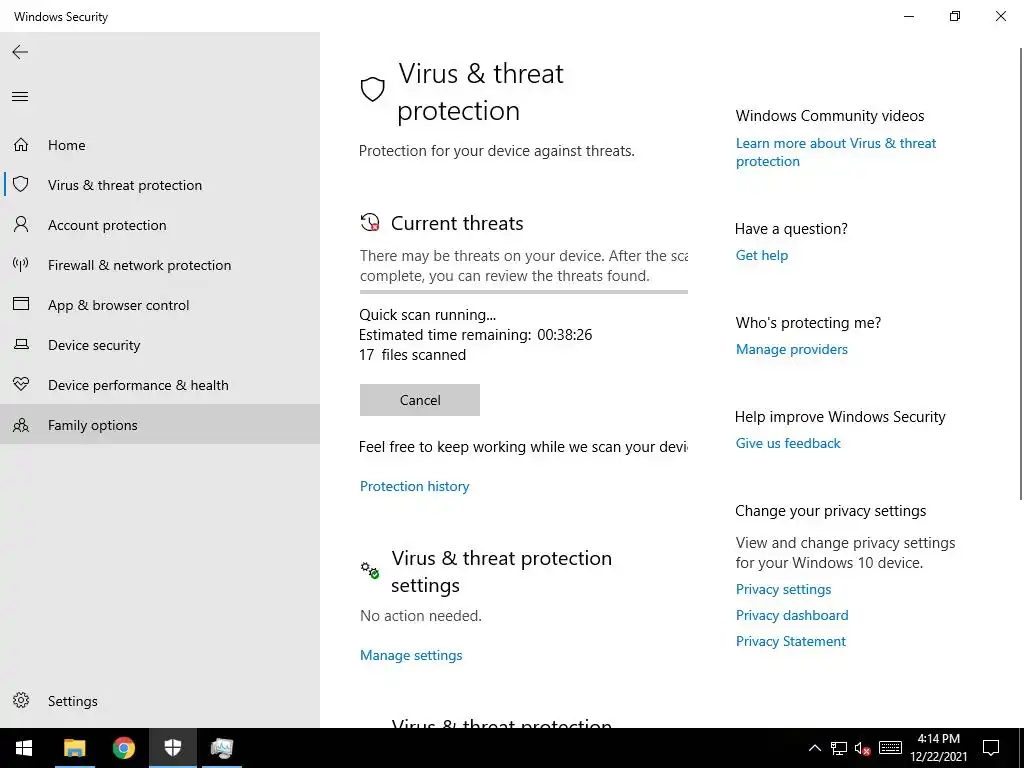The image size is (1024, 768).
Task: Click the scan progress bar
Action: [x=524, y=292]
